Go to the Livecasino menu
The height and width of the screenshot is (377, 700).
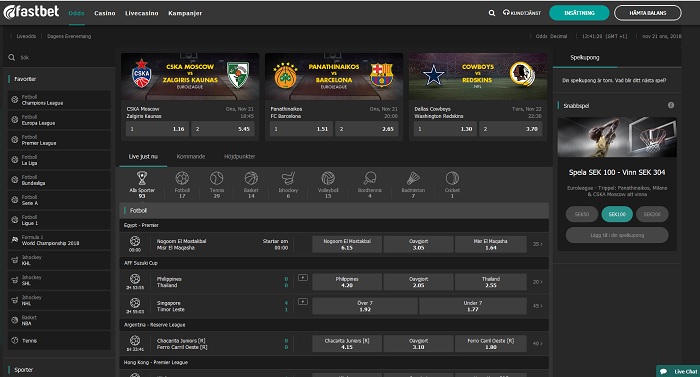142,13
